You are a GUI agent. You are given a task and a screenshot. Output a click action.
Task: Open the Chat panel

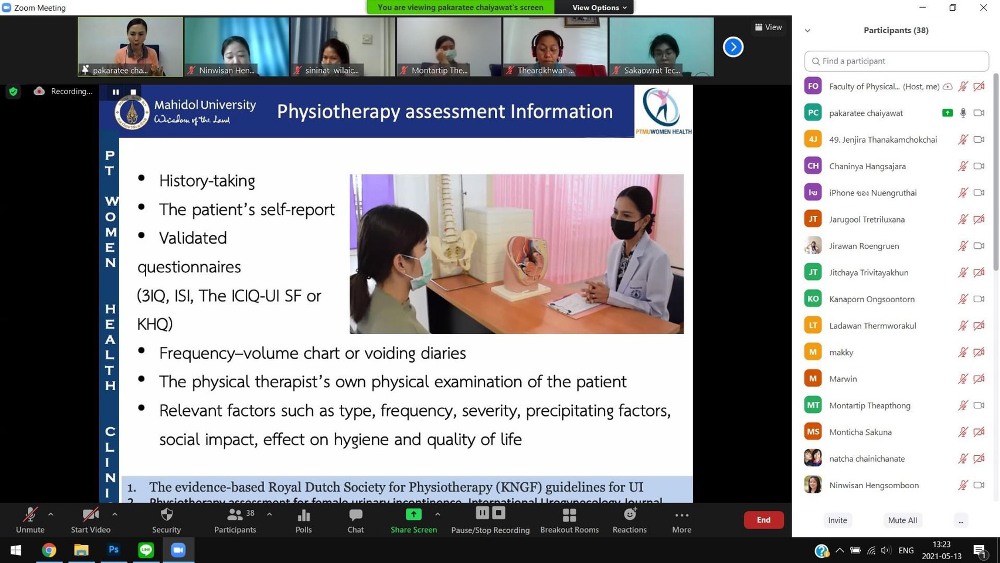coord(355,519)
